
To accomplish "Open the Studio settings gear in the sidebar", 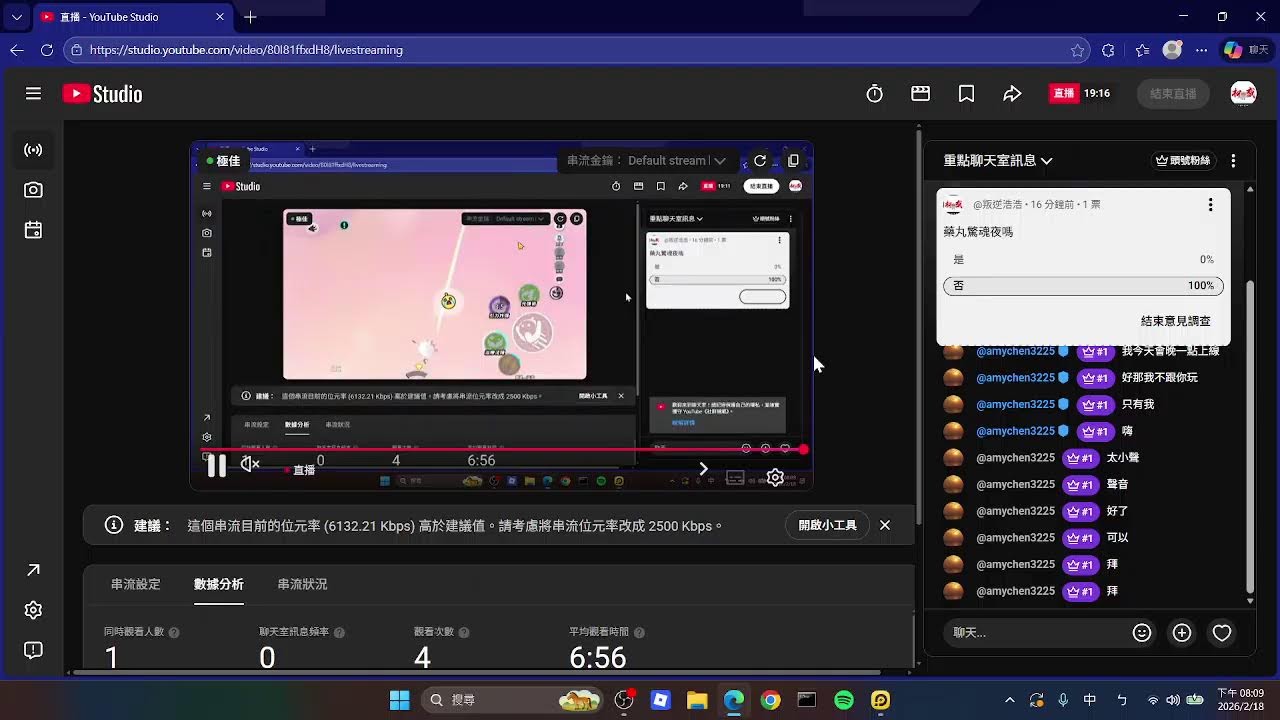I will click(x=33, y=610).
